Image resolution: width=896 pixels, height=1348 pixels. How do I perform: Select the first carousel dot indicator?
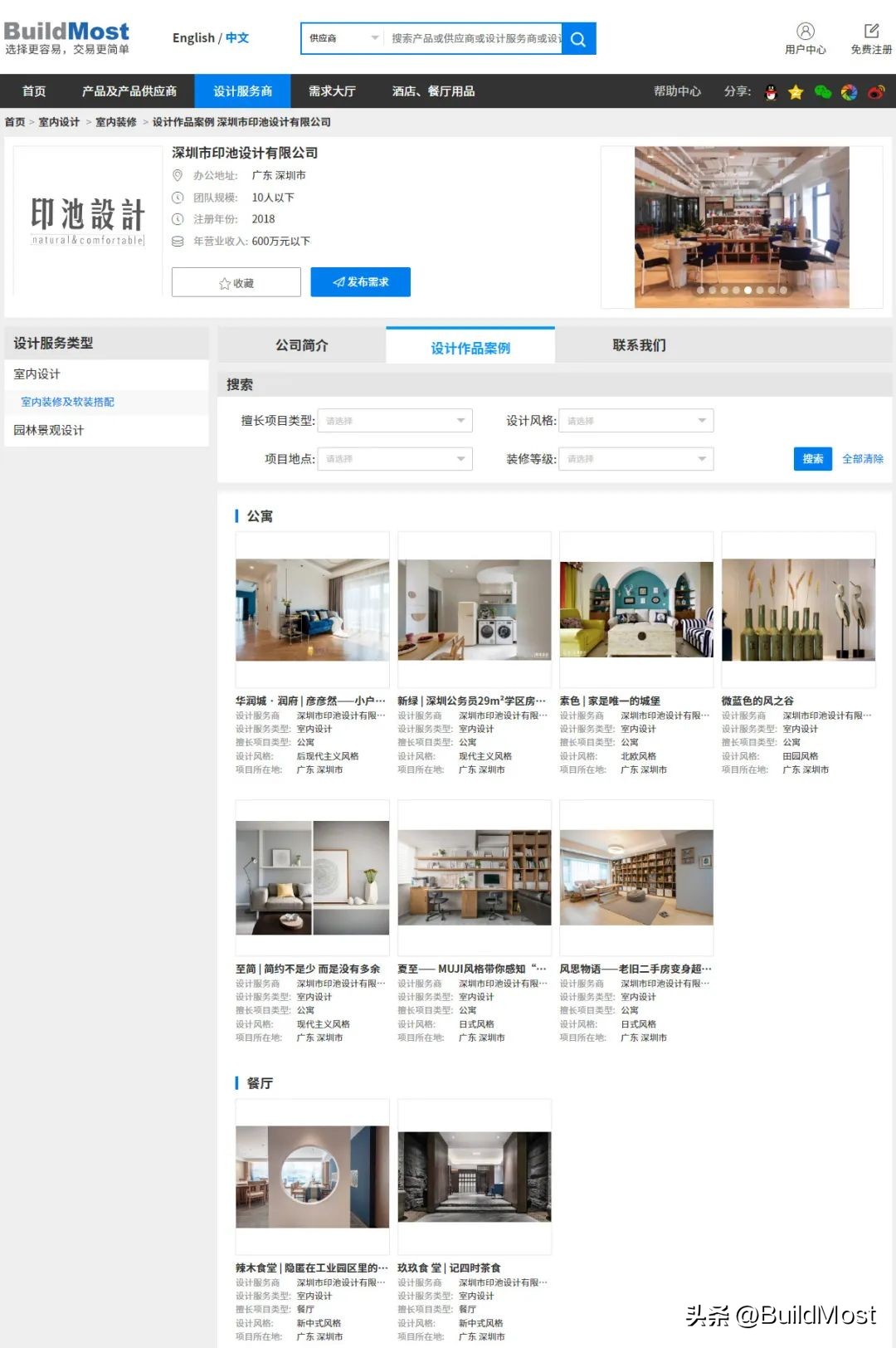(700, 291)
